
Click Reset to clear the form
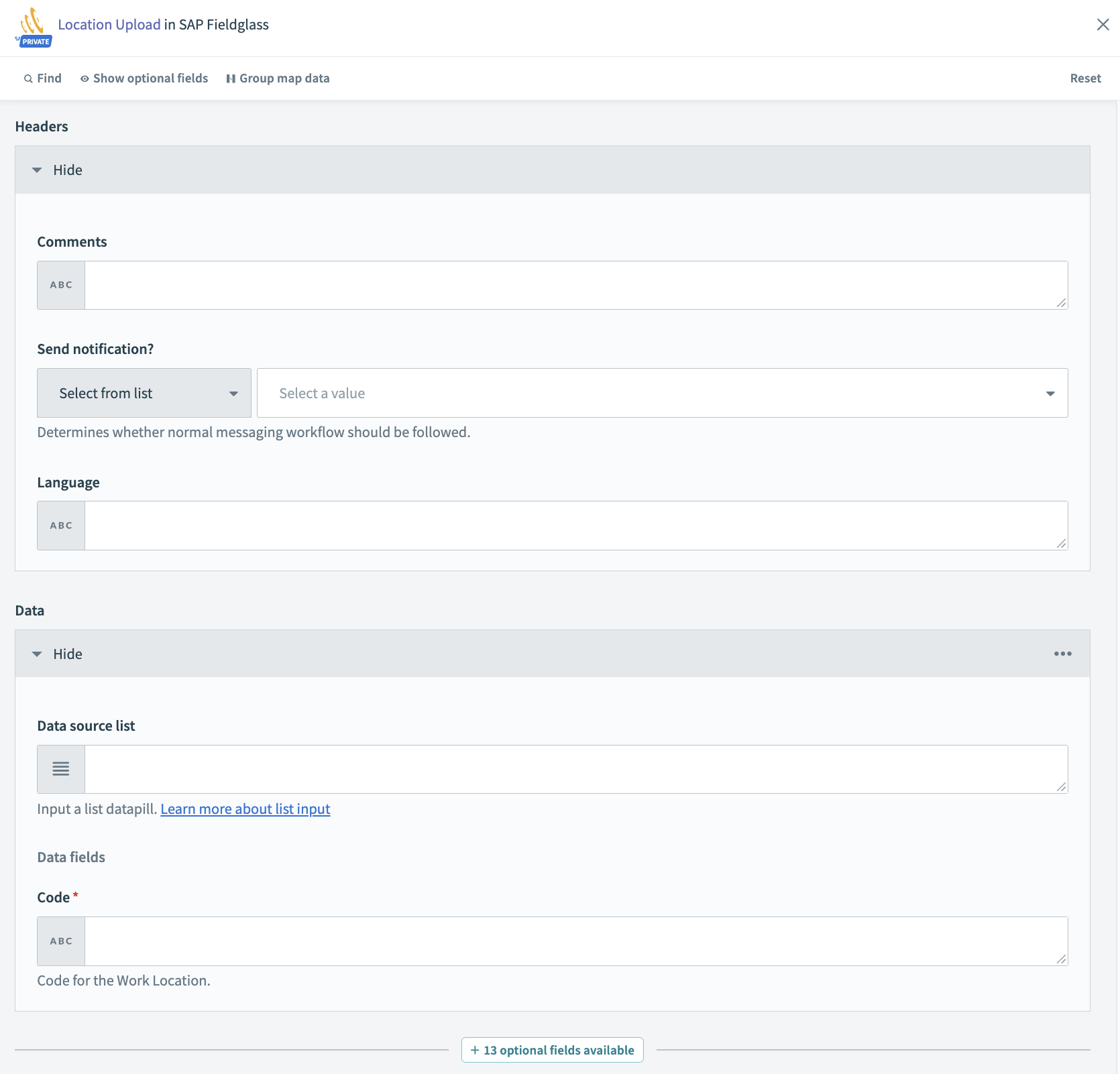1085,78
